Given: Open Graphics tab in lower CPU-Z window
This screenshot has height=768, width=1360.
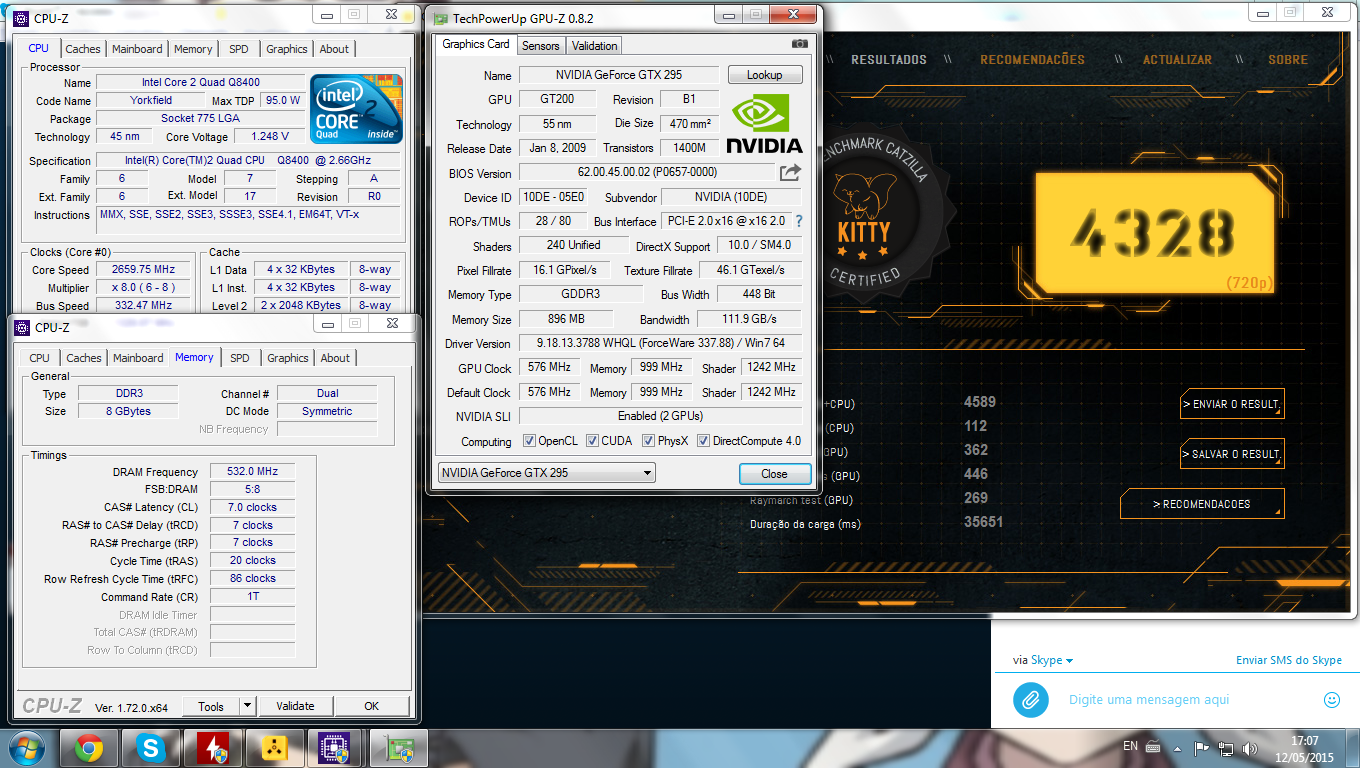Looking at the screenshot, I should click(x=288, y=358).
